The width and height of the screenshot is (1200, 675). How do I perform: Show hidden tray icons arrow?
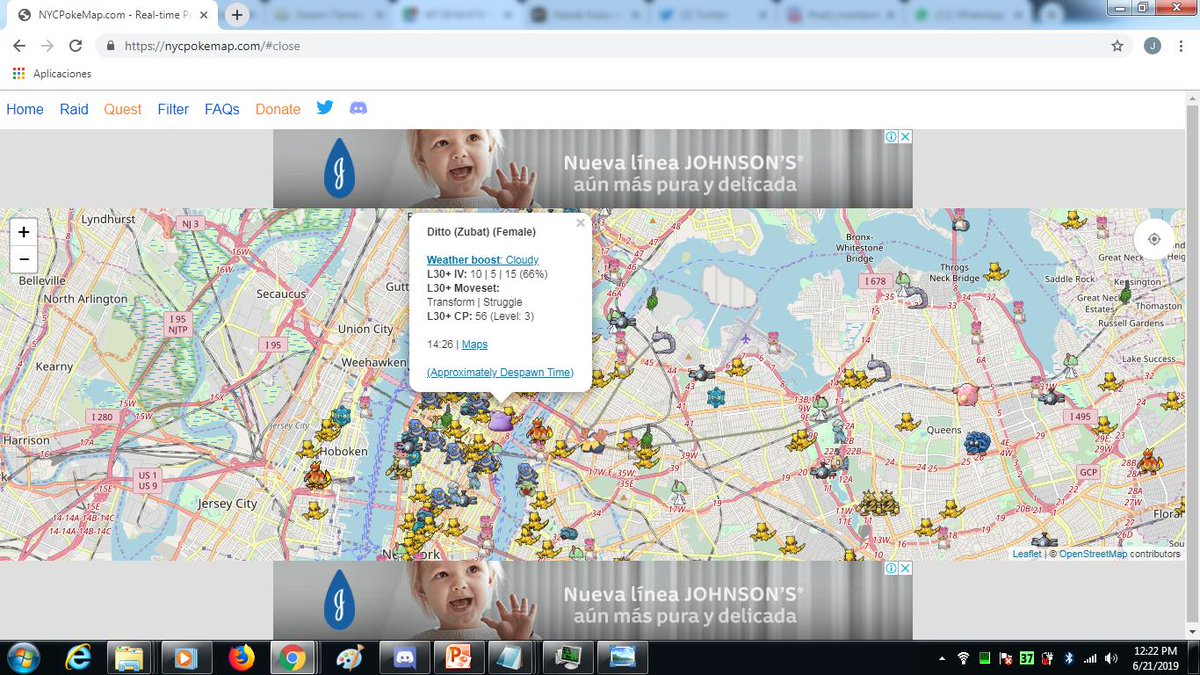point(943,658)
